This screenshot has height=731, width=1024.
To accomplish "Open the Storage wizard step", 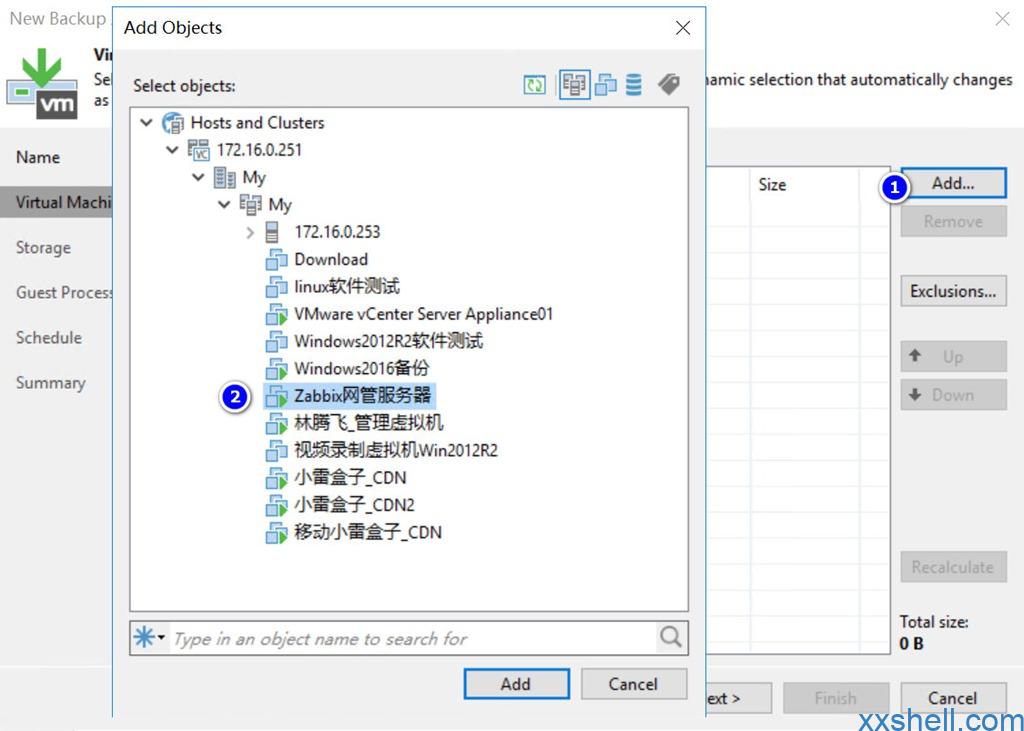I will click(x=43, y=248).
